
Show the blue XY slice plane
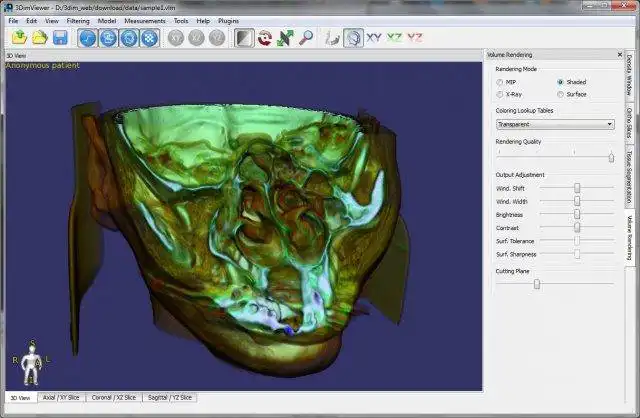374,38
